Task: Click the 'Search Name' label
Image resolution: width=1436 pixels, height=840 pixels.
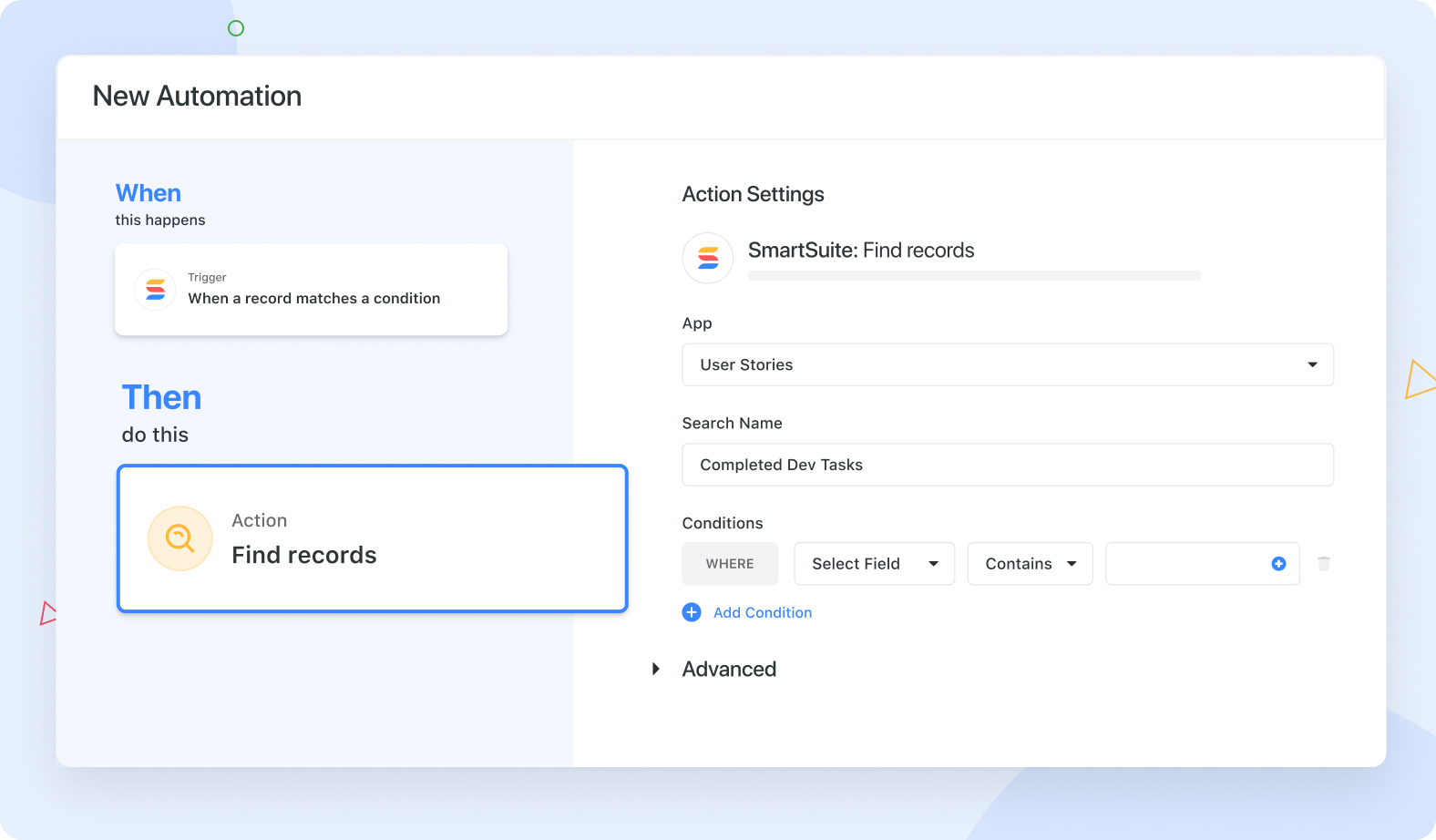Action: tap(732, 423)
